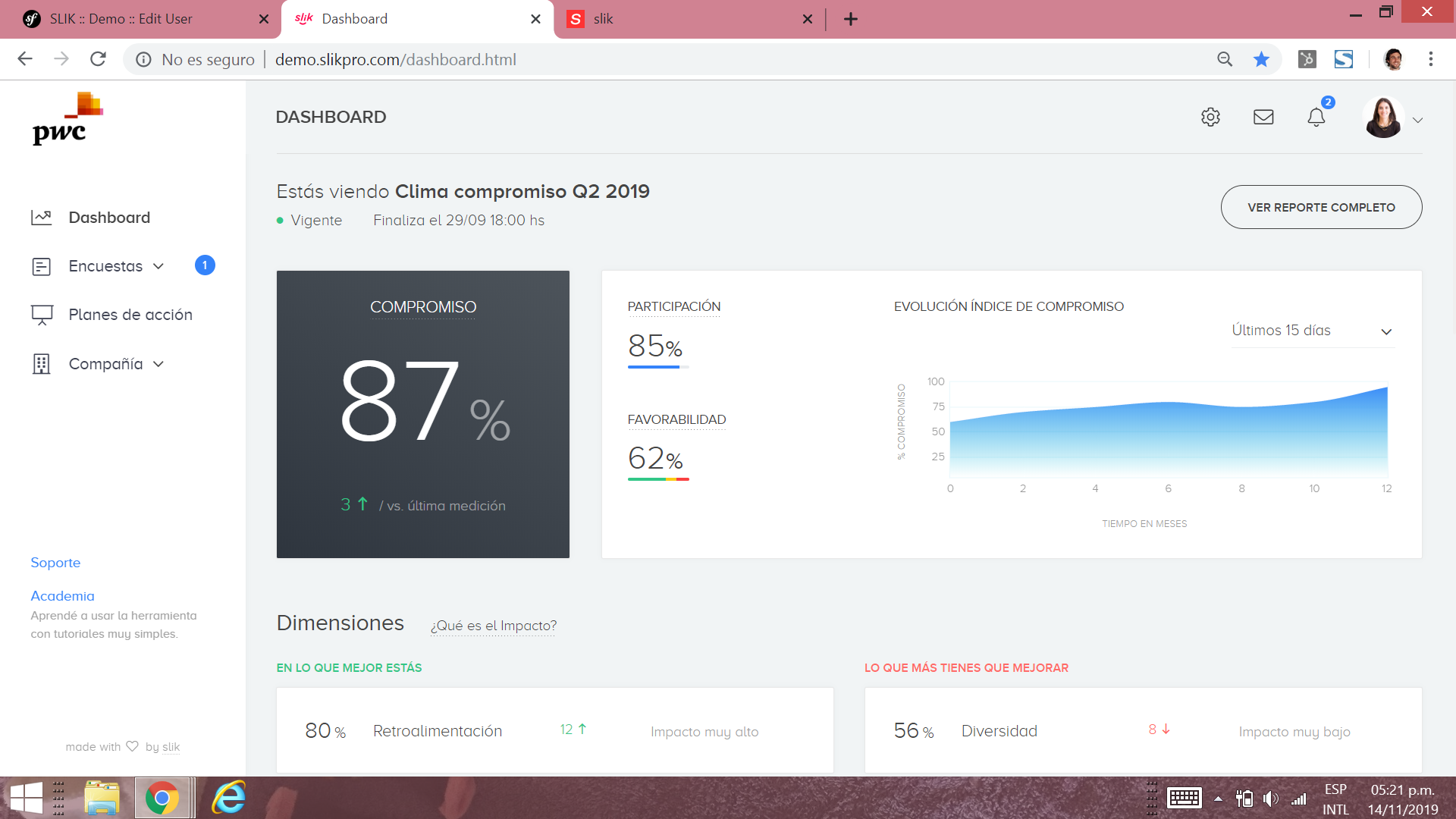Click the Encuestas badge showing 1
This screenshot has width=1456, height=819.
(x=205, y=265)
